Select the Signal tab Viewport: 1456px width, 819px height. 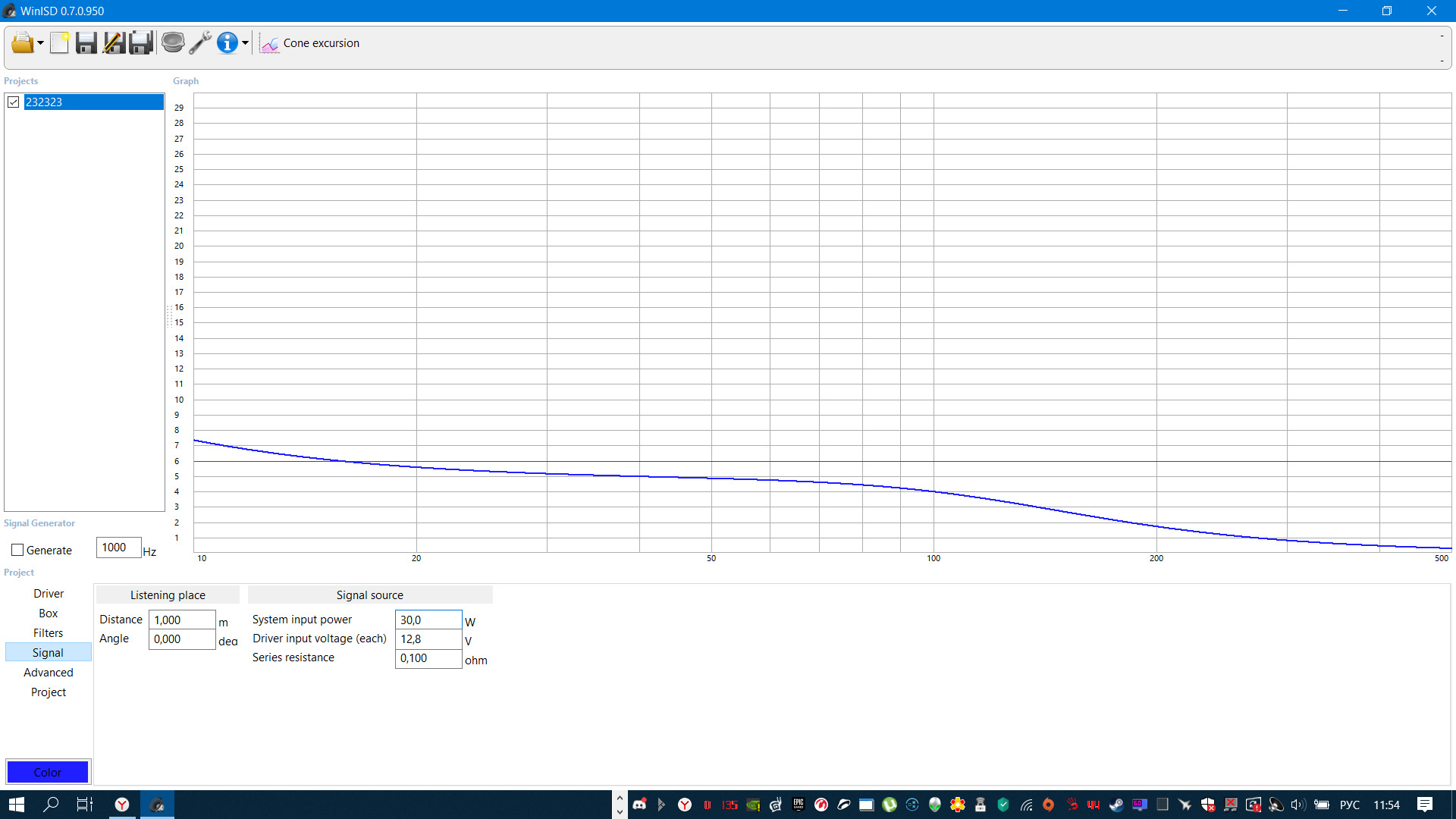tap(49, 653)
